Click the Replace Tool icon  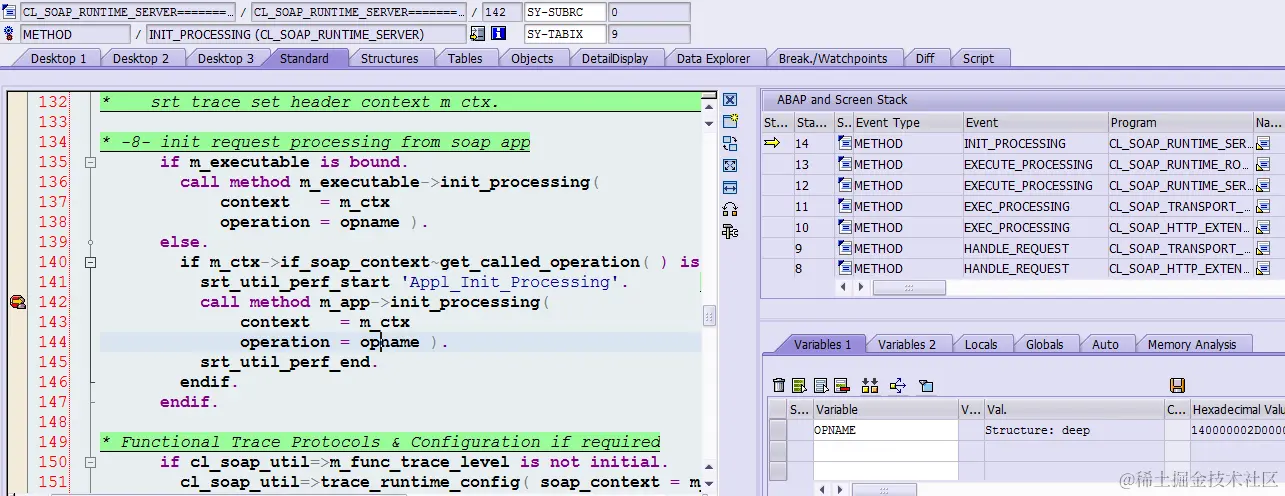(x=730, y=144)
